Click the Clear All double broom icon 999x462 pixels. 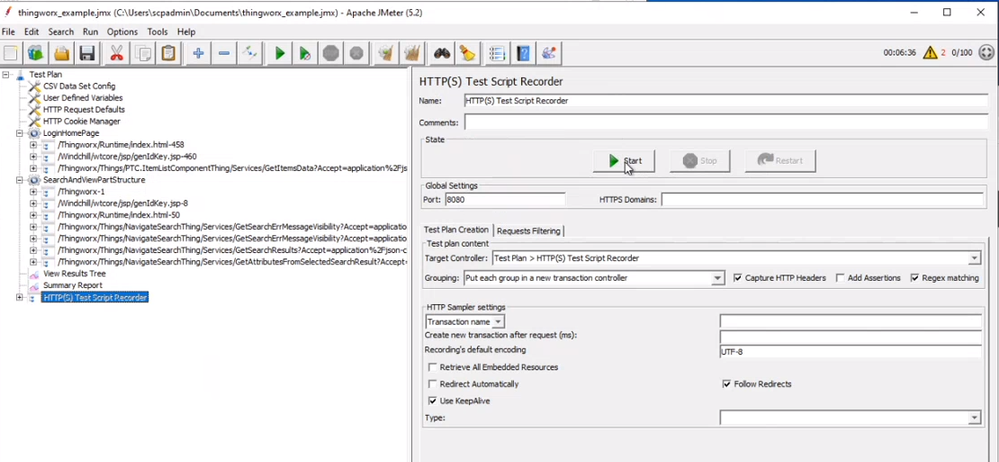pos(412,54)
